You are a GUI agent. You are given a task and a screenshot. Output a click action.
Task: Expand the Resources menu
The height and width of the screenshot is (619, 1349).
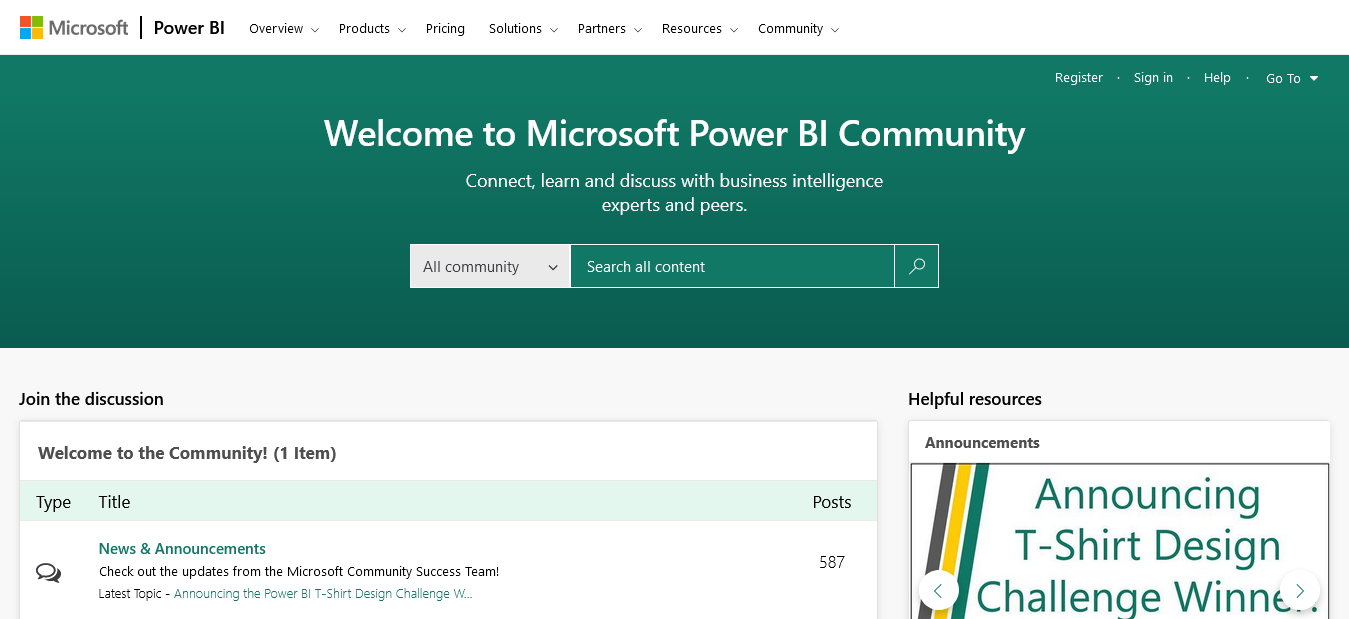[700, 29]
